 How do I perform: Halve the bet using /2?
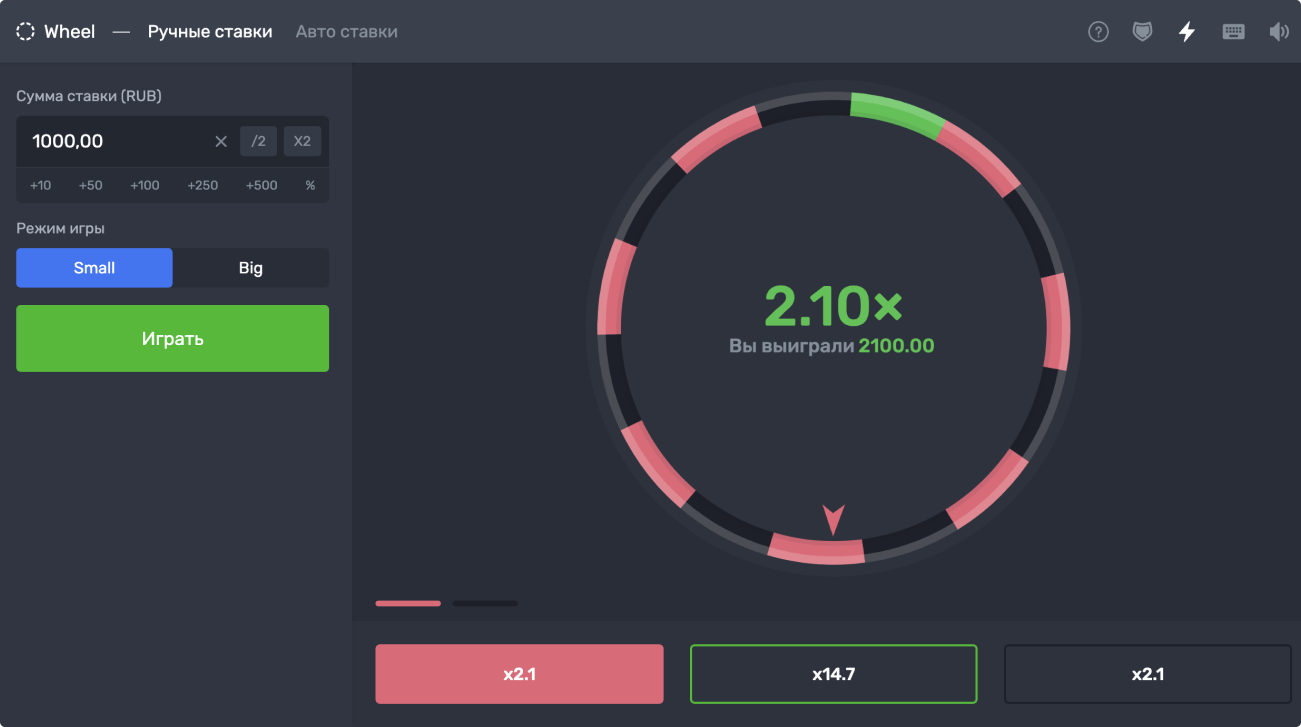[x=258, y=141]
